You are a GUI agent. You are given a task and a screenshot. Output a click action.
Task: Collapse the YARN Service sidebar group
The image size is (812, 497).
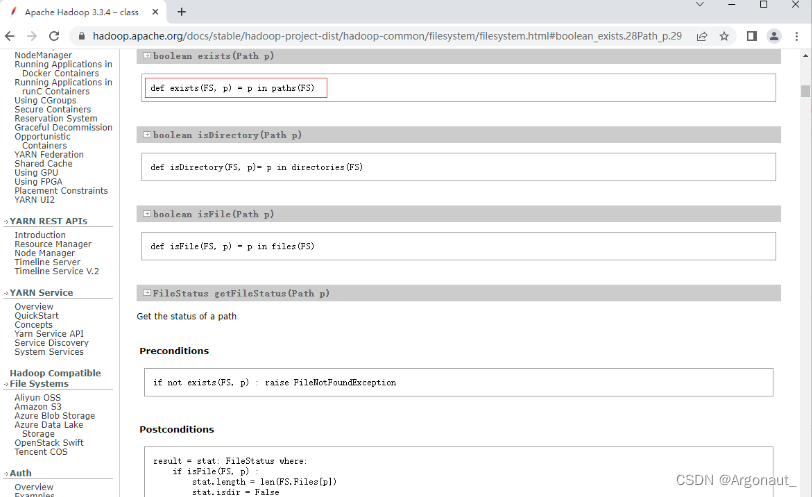[6, 293]
